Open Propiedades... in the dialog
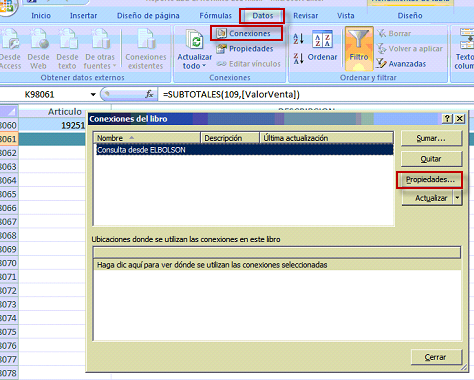 tap(430, 180)
